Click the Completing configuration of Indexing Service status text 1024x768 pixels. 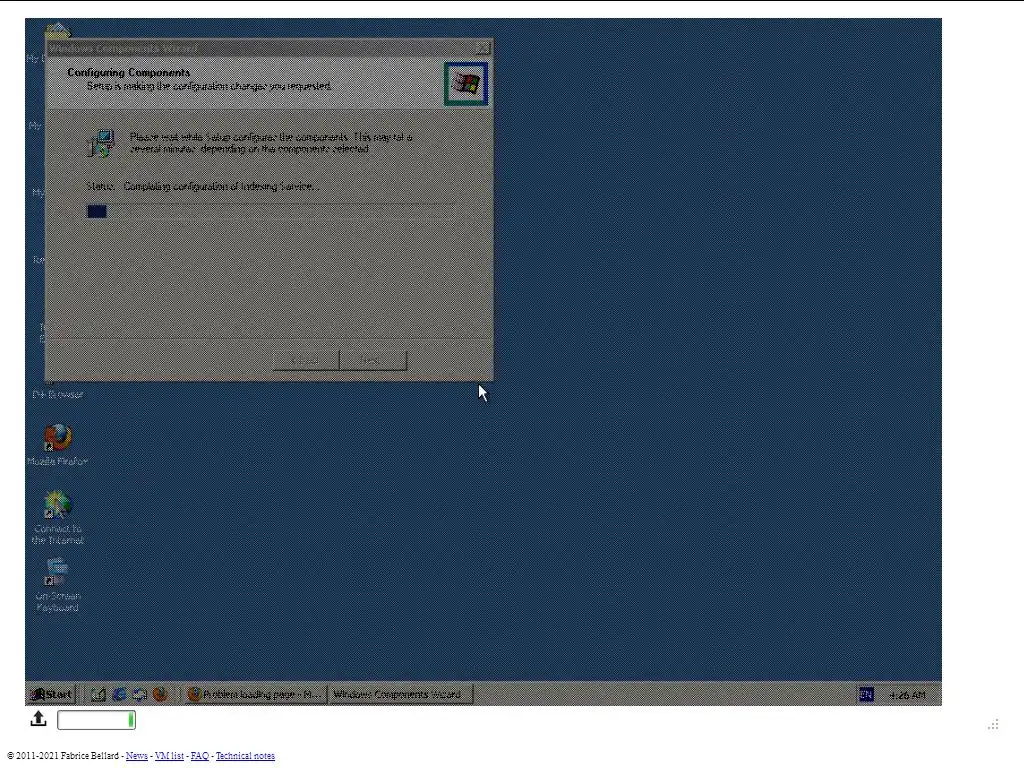click(221, 186)
